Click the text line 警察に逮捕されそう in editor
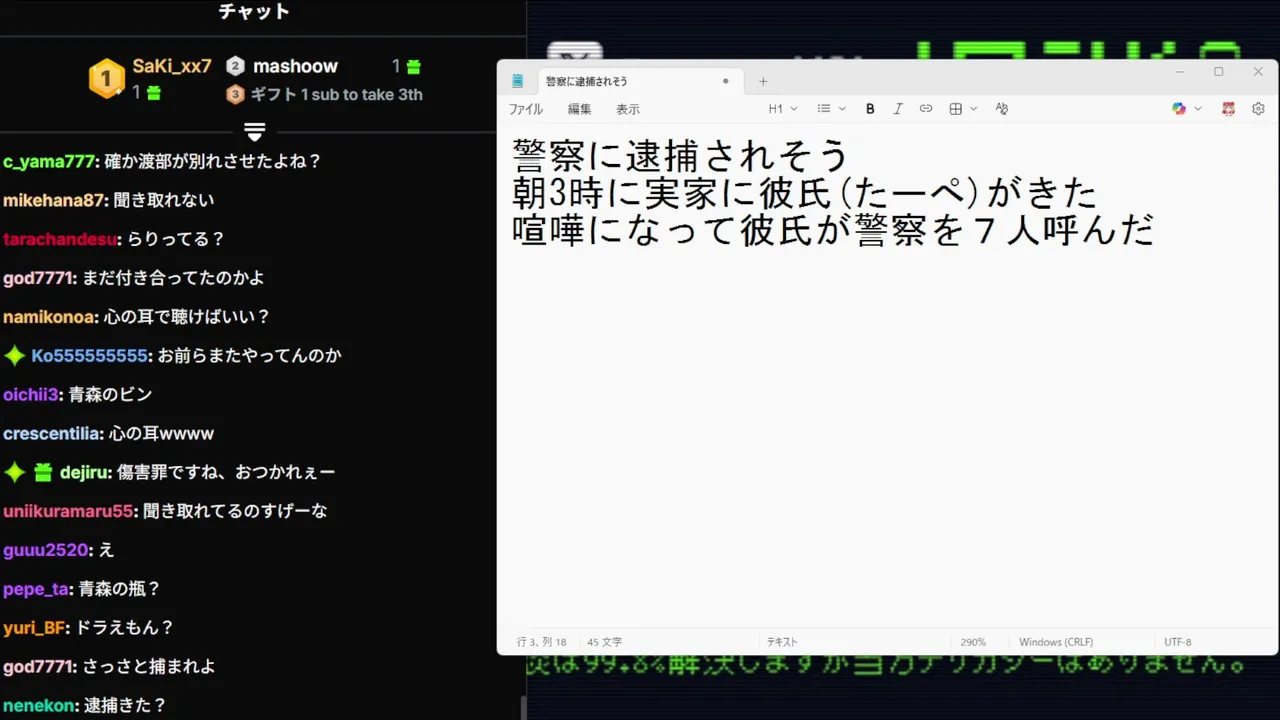1280x720 pixels. click(x=680, y=155)
